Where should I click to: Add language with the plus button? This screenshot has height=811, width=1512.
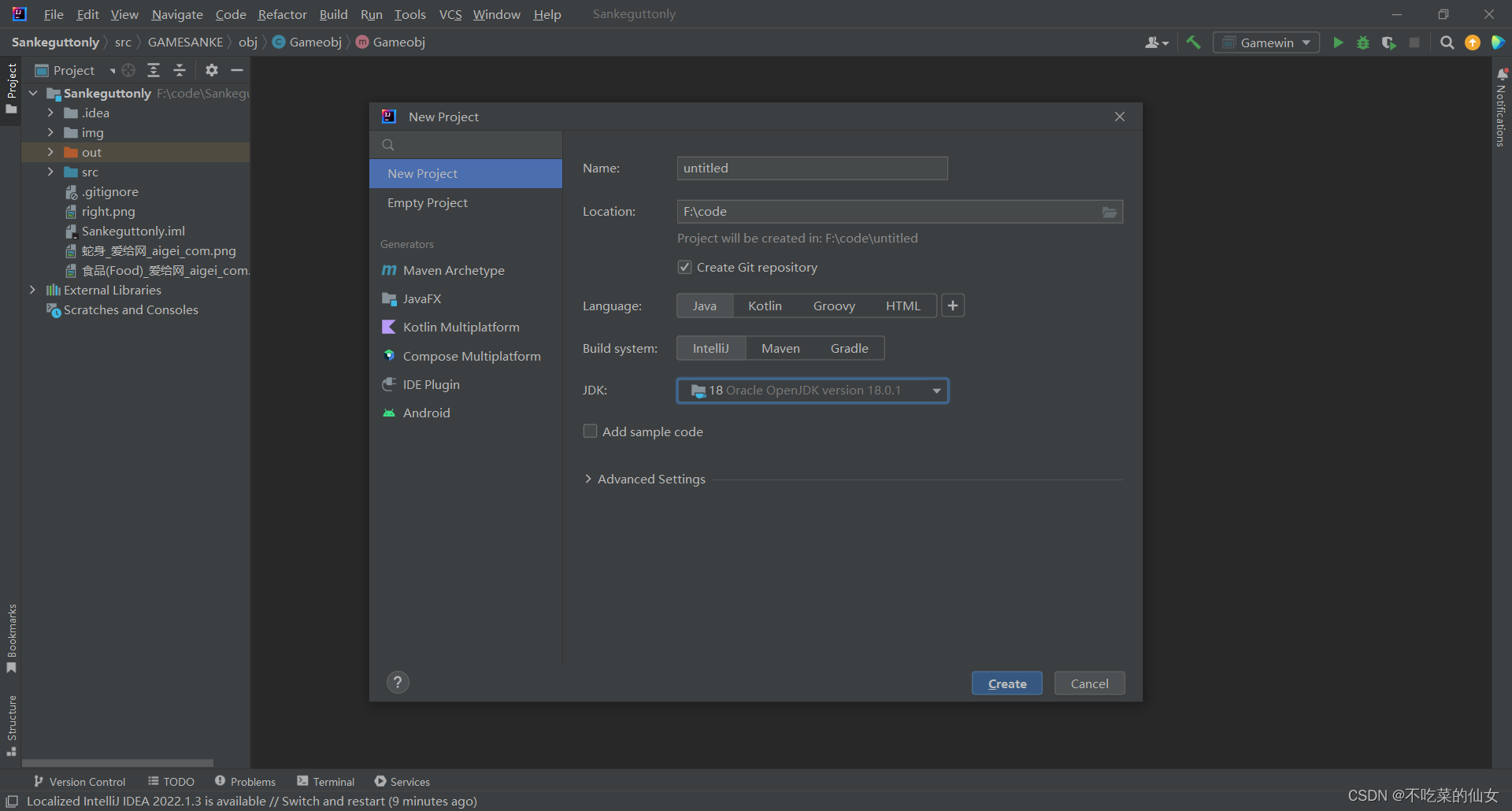(953, 306)
